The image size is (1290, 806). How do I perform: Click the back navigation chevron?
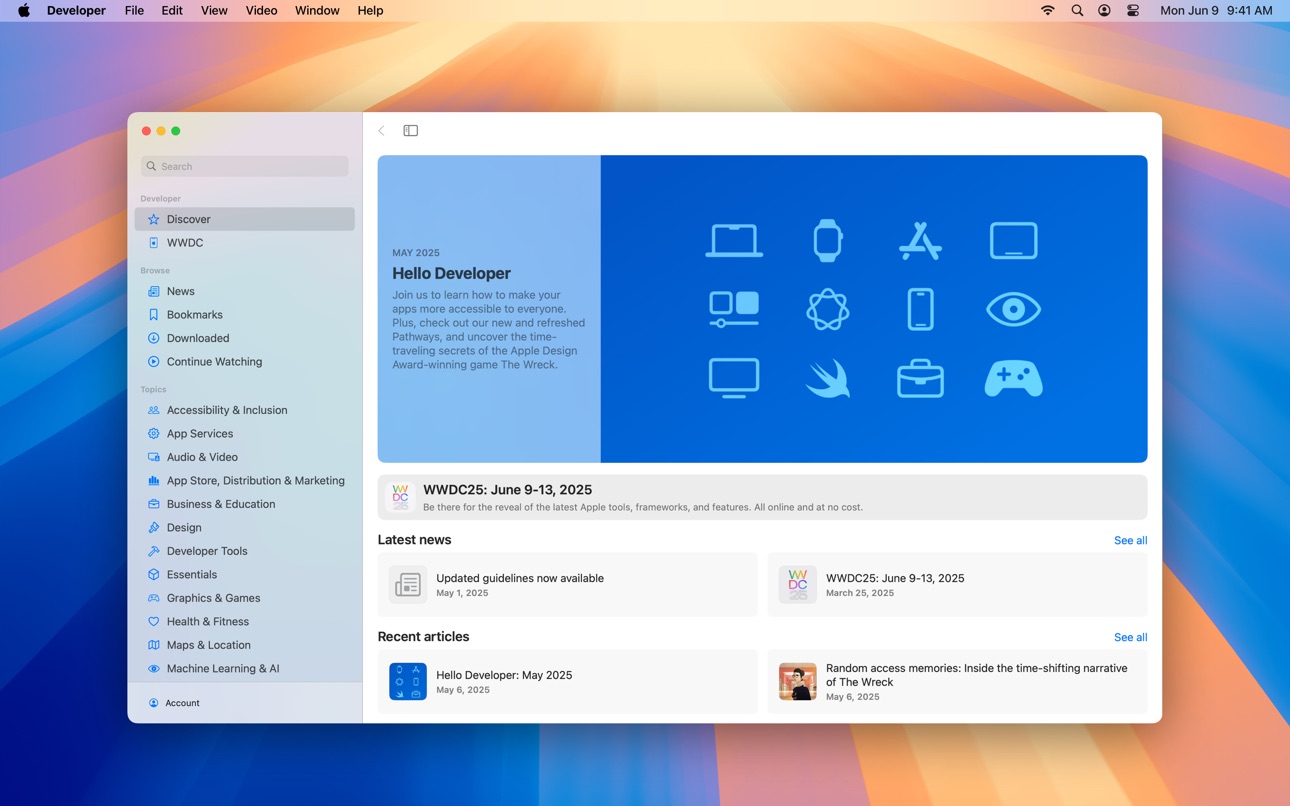point(381,131)
